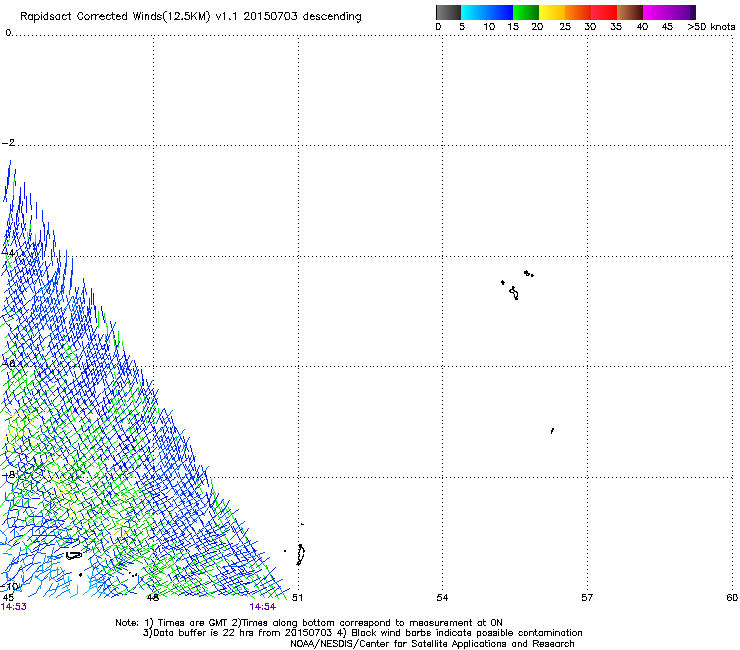The width and height of the screenshot is (740, 650).
Task: Click the '>50 knots' legend label
Action: [711, 27]
